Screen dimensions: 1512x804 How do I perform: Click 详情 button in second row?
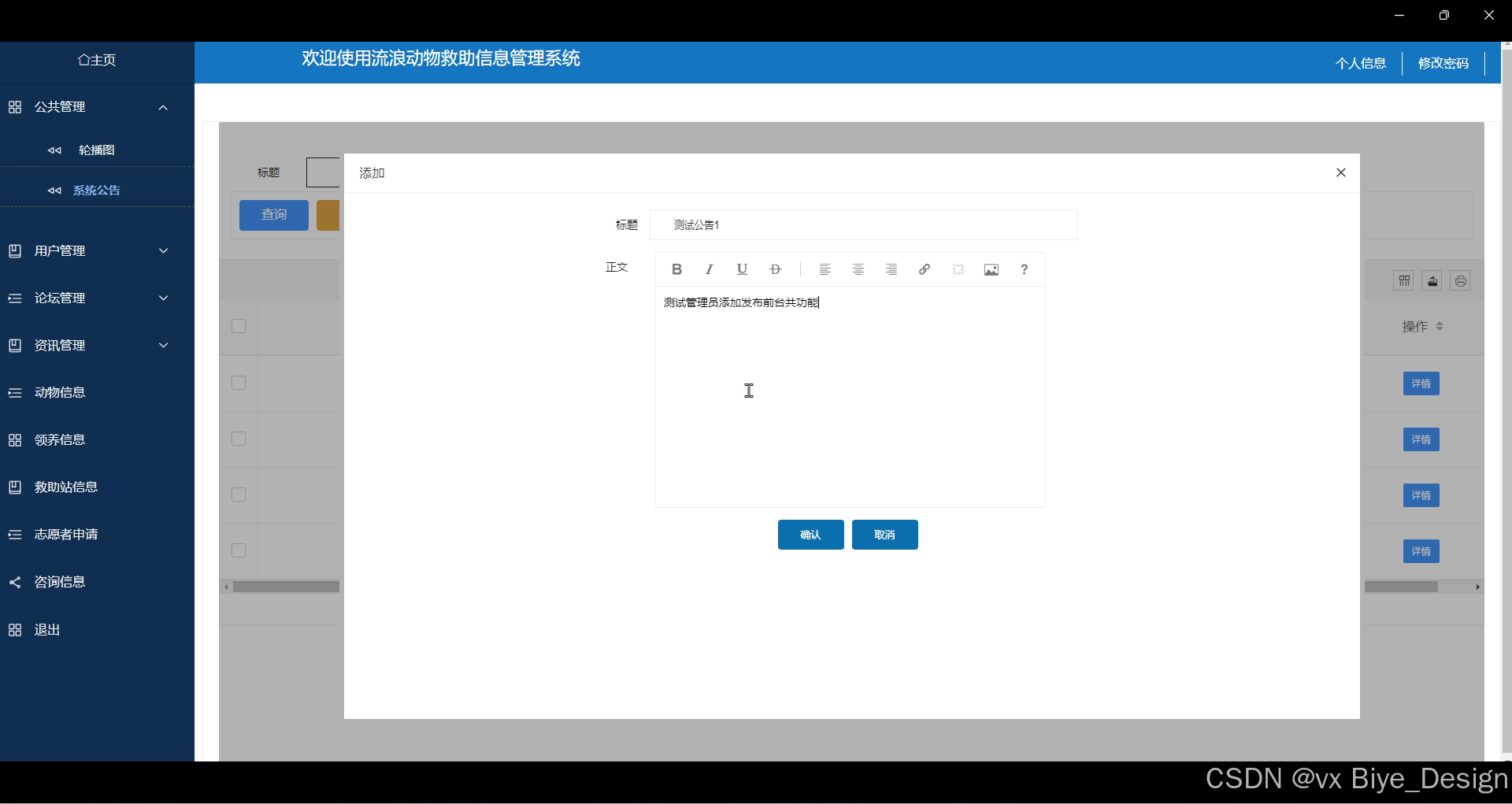pos(1421,439)
